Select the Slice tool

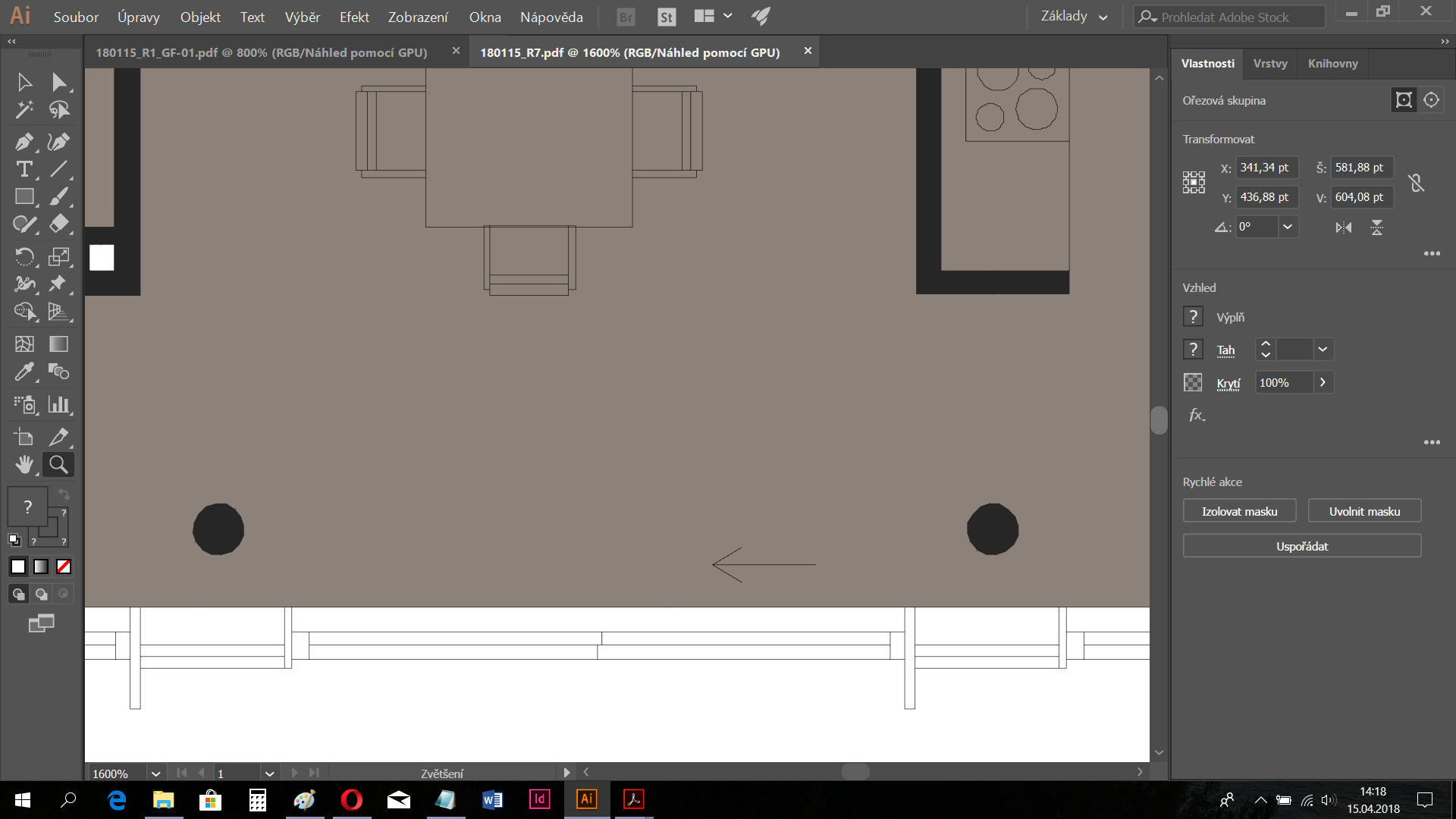coord(59,437)
